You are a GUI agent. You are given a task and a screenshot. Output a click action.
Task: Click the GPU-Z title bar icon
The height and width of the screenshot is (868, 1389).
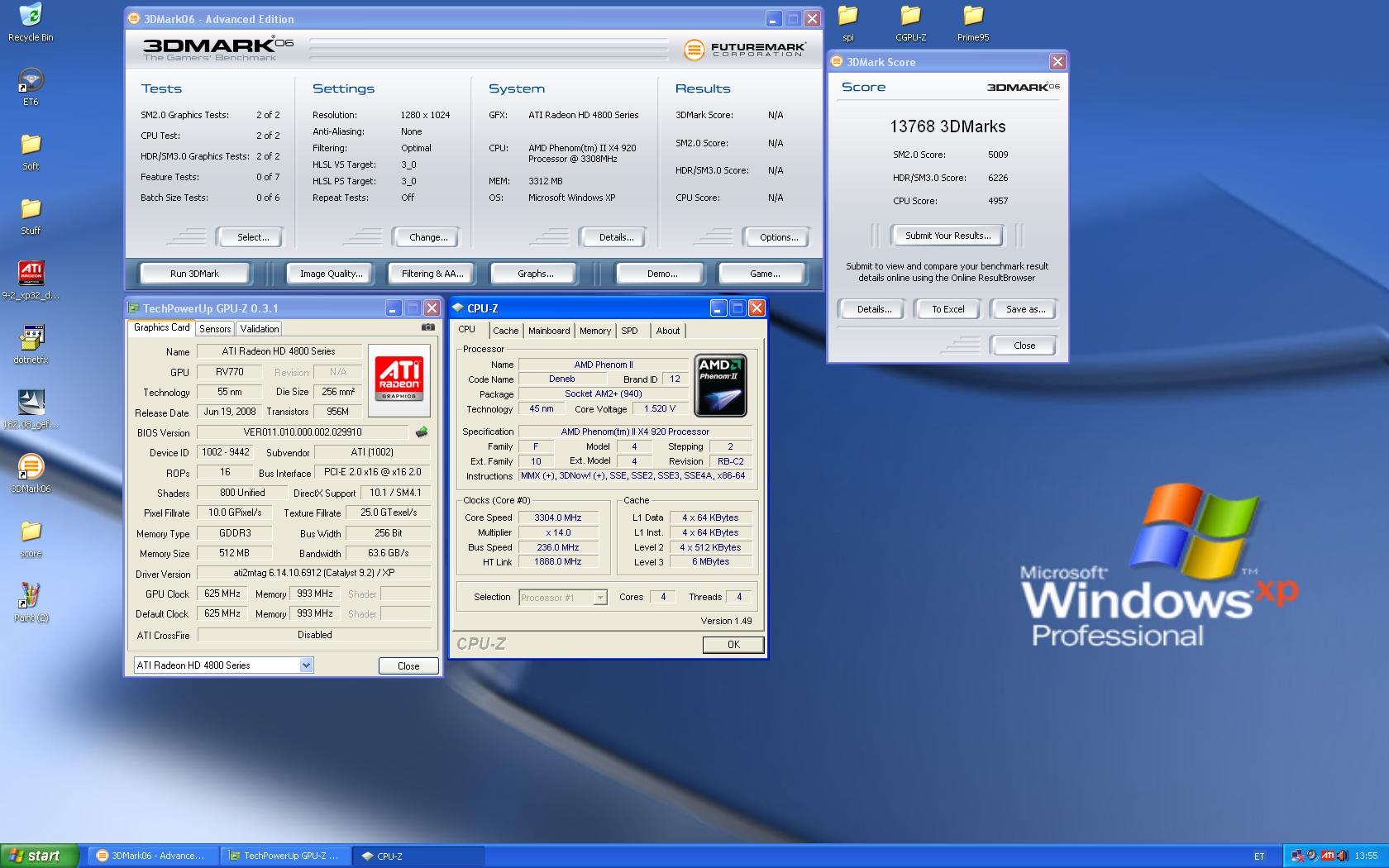(x=133, y=308)
